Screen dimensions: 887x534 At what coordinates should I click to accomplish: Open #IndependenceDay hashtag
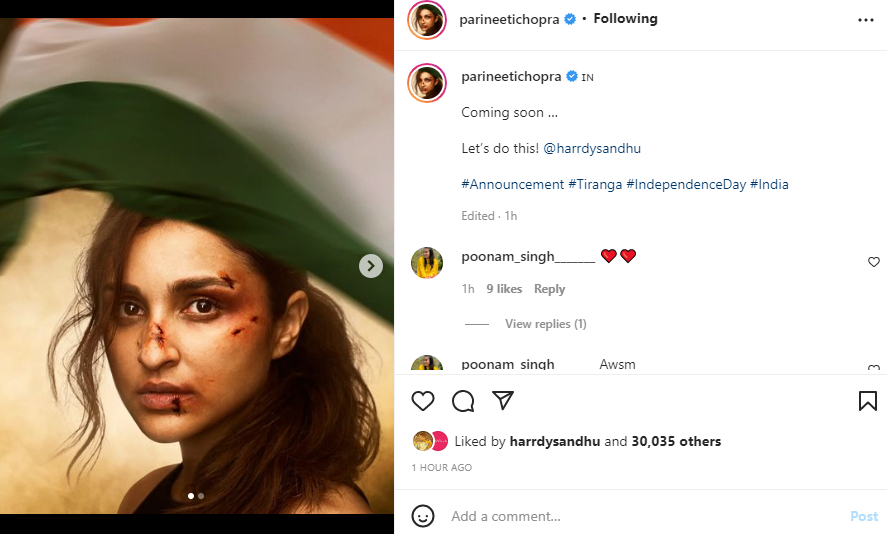(x=684, y=184)
